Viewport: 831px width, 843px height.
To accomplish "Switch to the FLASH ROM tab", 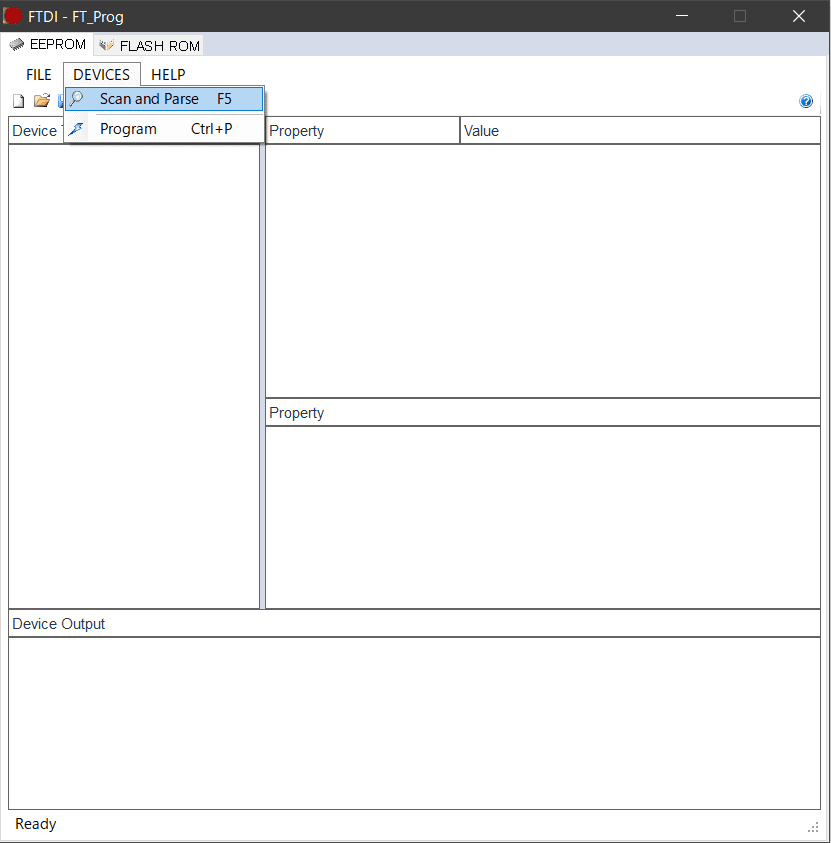I will click(x=149, y=46).
